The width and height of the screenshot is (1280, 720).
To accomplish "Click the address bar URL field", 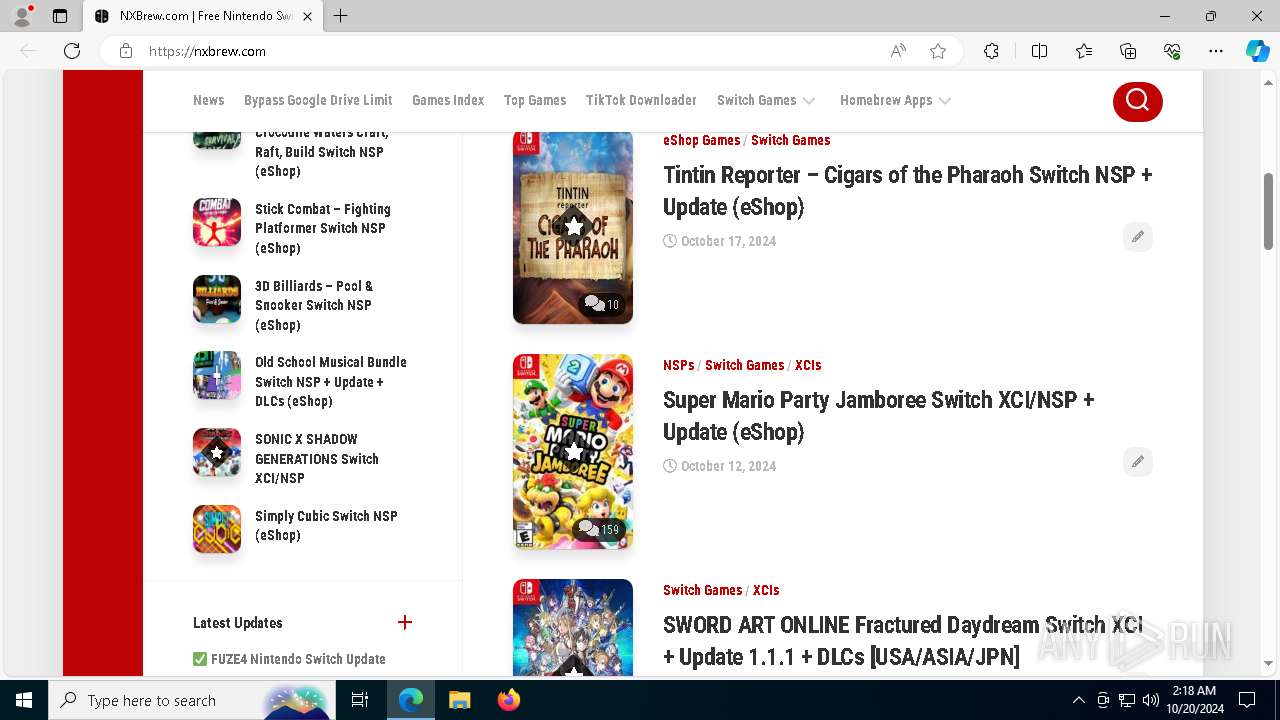I will click(x=510, y=51).
